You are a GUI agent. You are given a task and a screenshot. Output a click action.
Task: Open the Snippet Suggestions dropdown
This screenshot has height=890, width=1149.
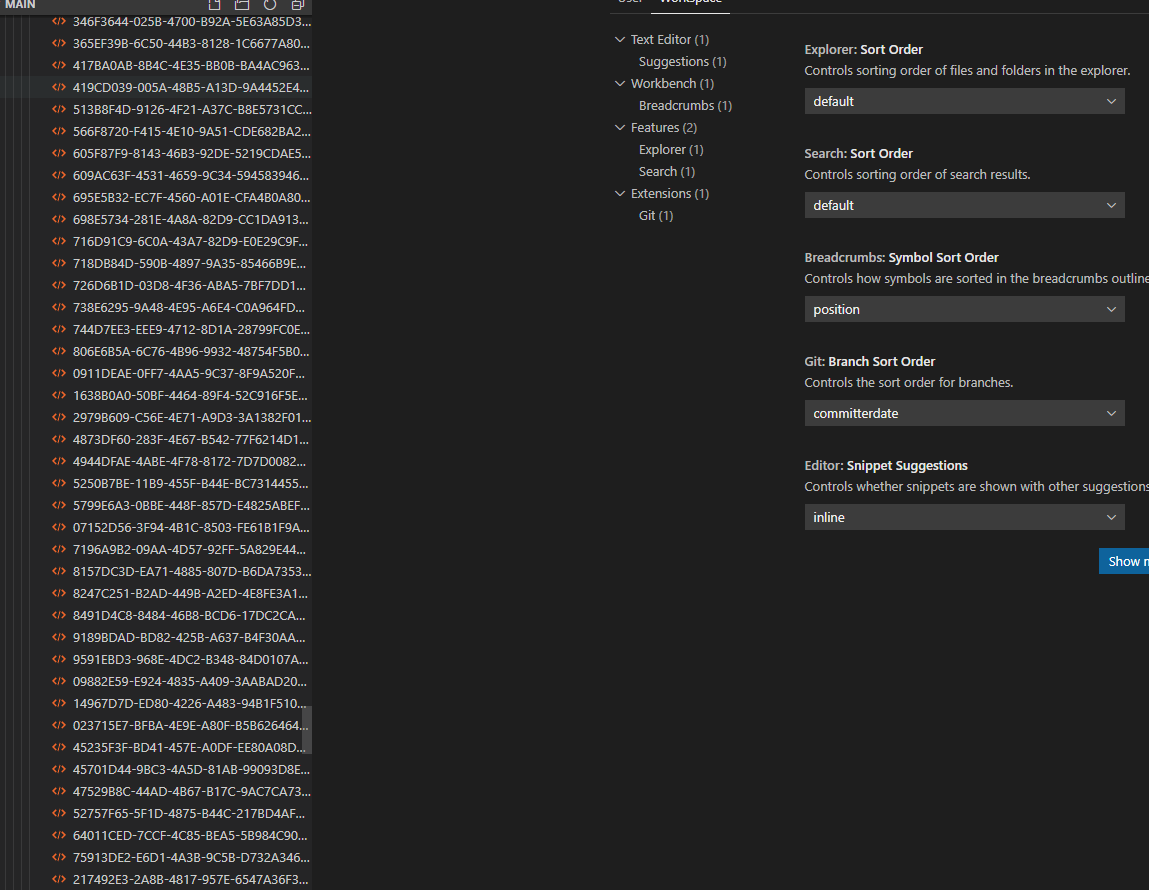pos(963,517)
